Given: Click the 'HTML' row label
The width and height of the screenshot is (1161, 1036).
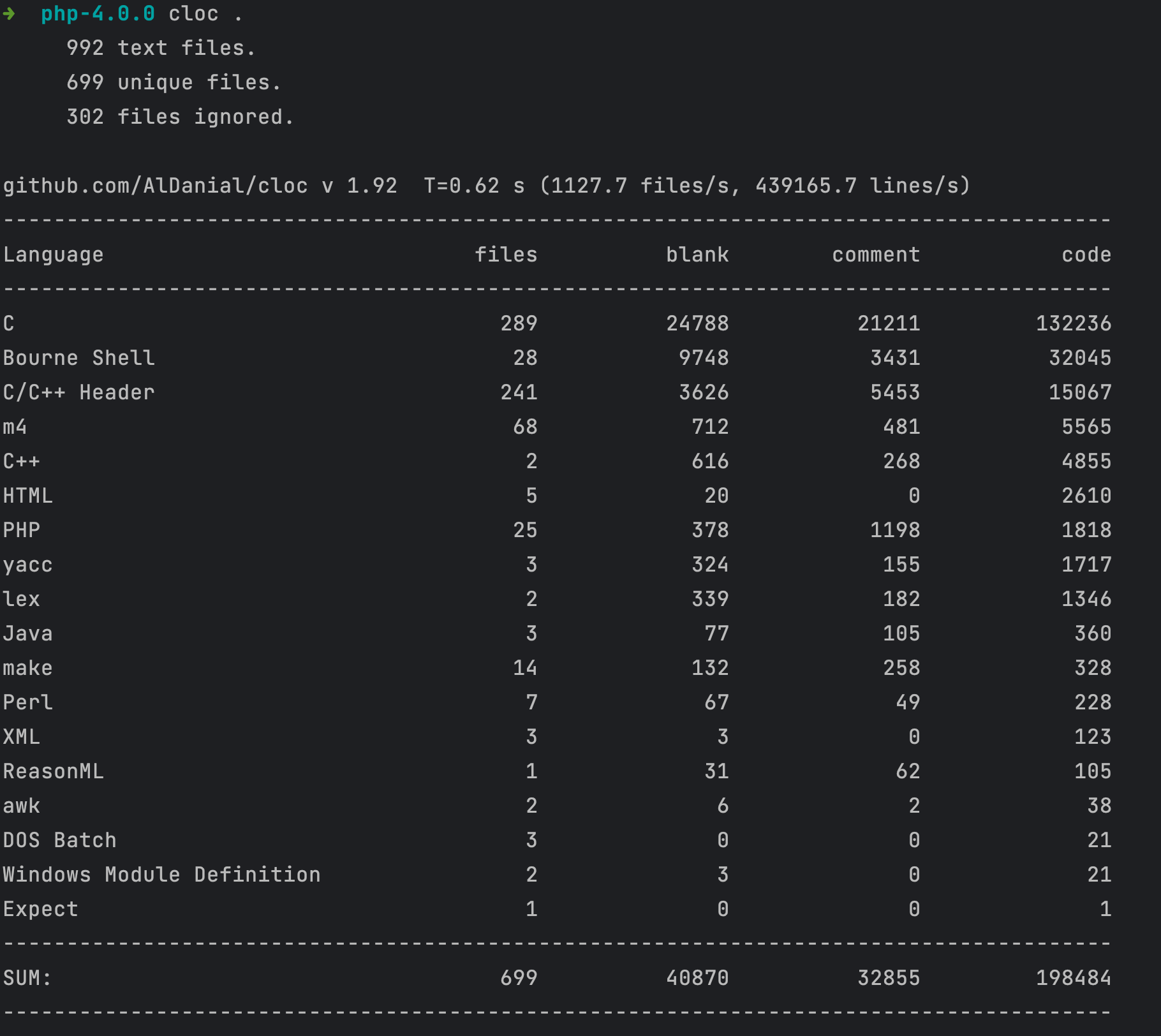Looking at the screenshot, I should [x=27, y=496].
